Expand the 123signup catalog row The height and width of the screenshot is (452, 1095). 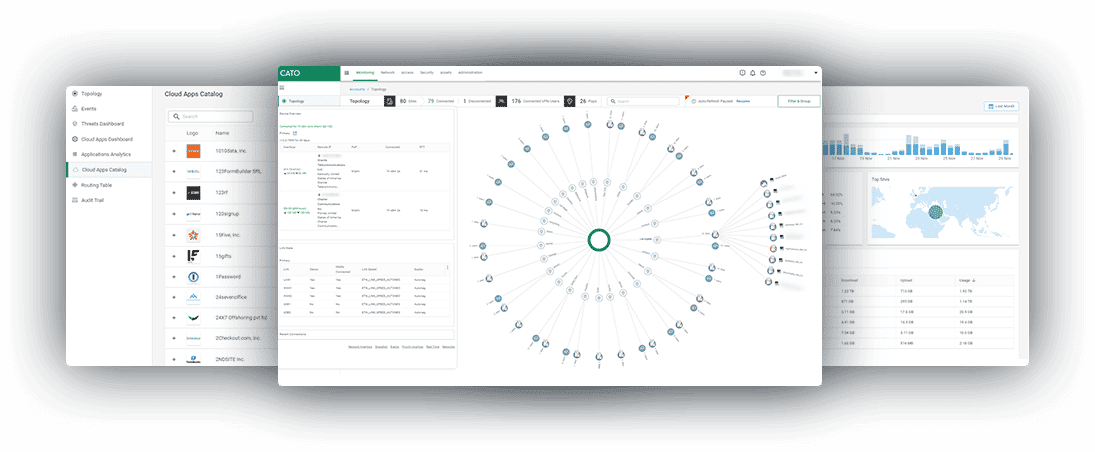(173, 214)
